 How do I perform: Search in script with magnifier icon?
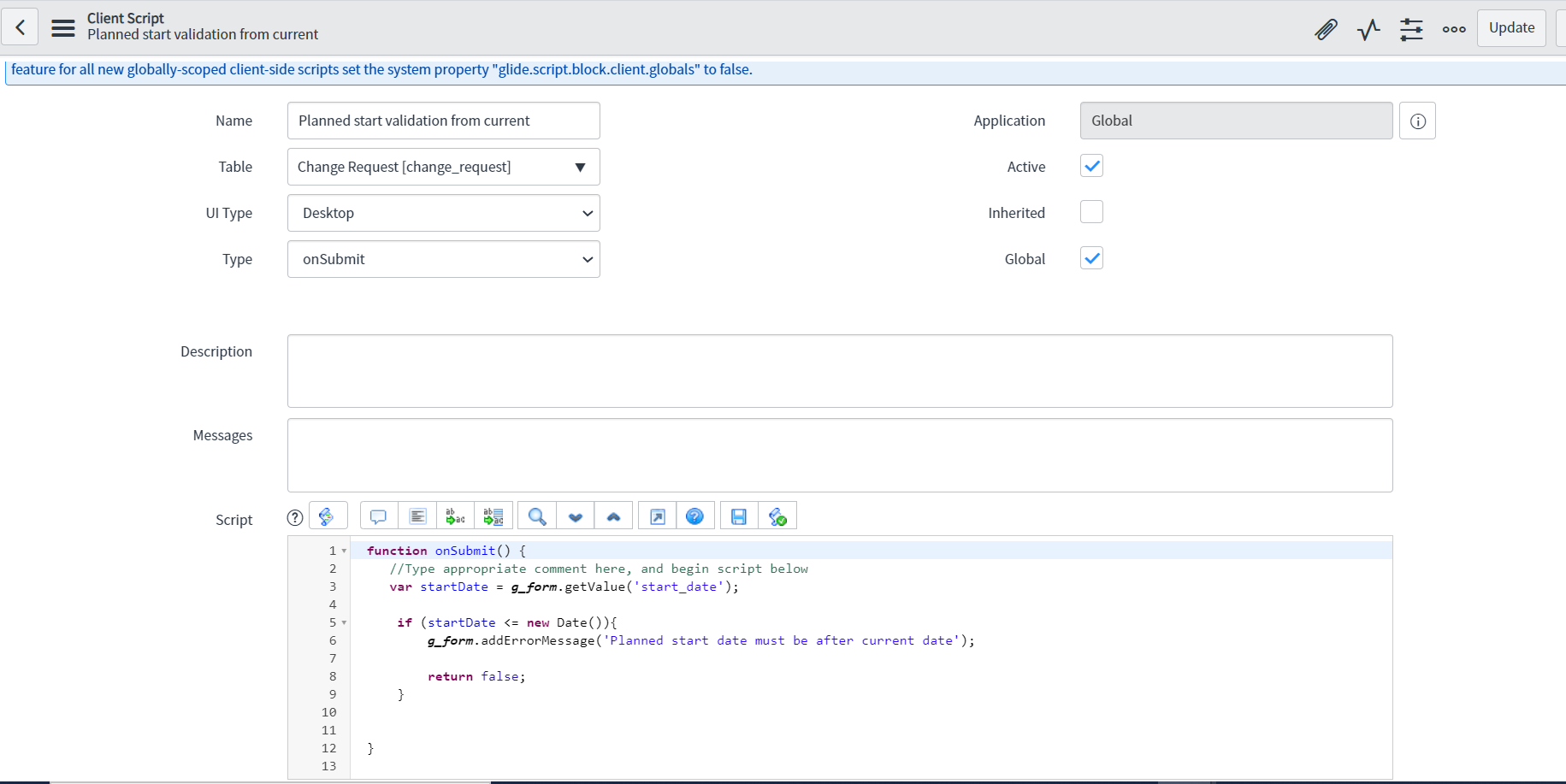pyautogui.click(x=537, y=516)
